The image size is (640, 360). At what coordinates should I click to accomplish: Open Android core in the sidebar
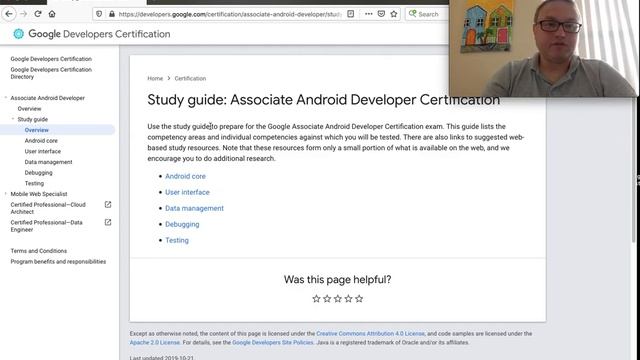41,140
